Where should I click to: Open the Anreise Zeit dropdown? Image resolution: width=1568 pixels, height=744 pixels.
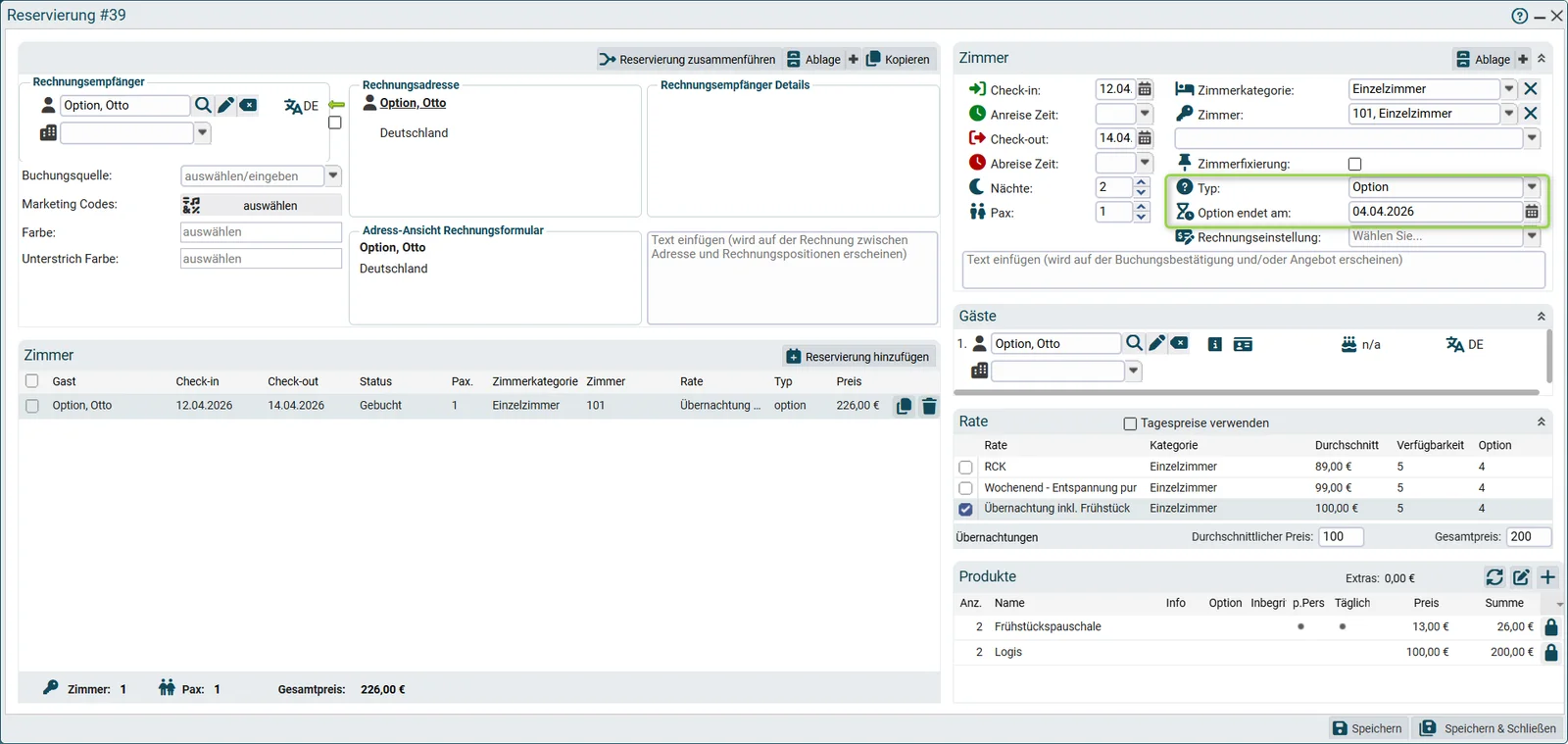1145,114
